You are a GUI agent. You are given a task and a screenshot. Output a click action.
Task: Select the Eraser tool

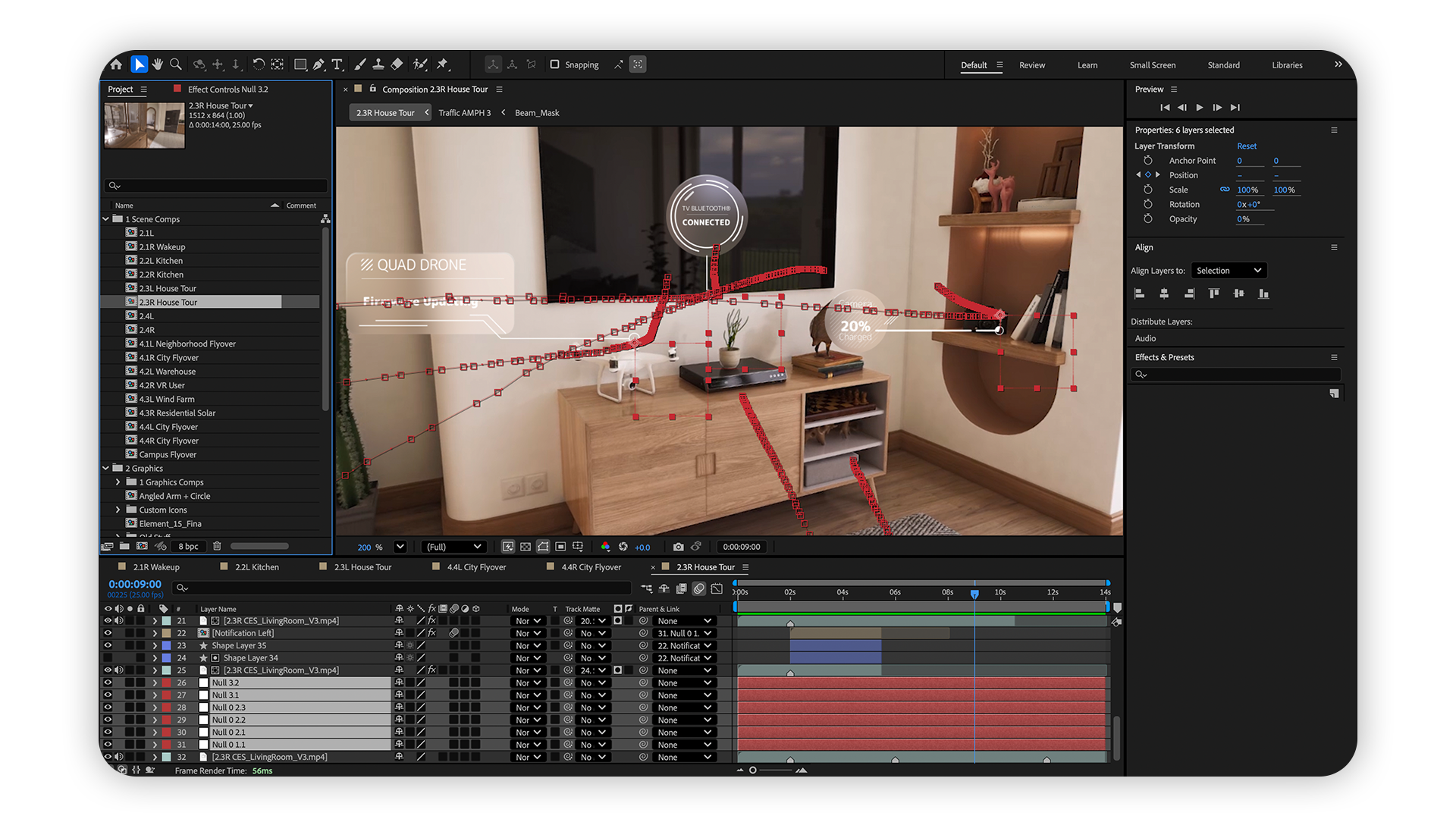click(x=397, y=64)
